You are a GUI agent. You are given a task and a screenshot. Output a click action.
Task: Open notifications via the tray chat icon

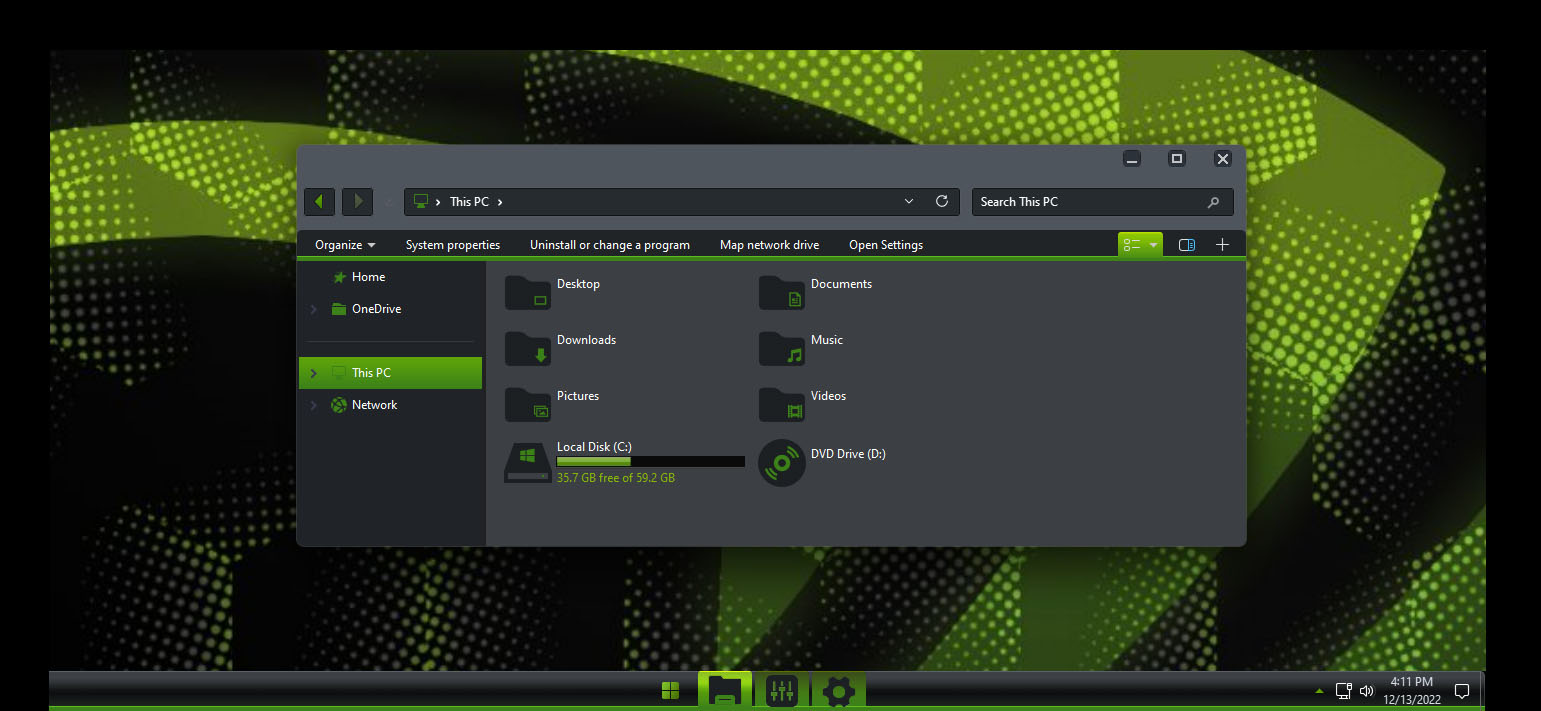pos(1461,690)
